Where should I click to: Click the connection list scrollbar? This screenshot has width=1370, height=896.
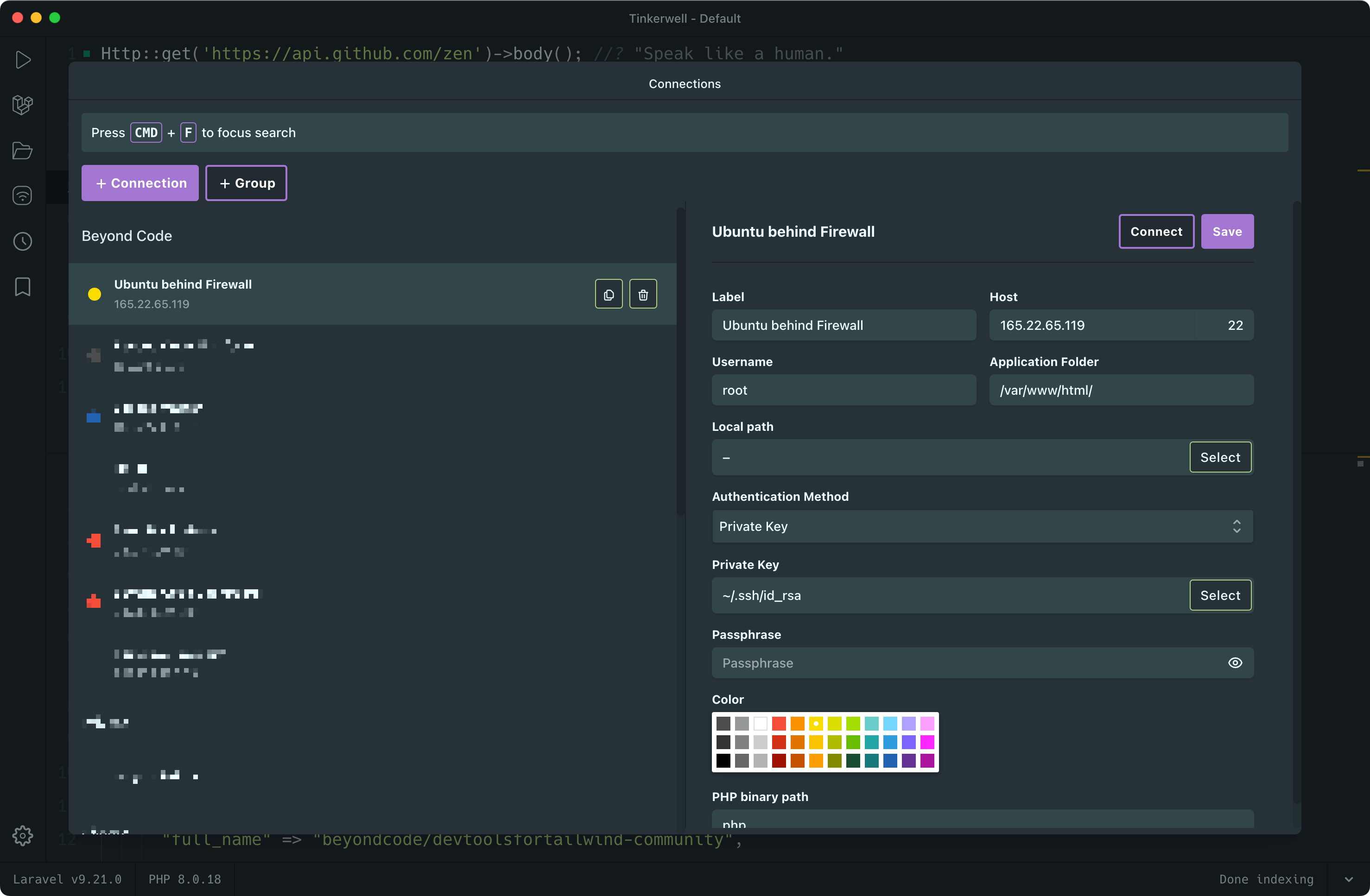point(680,361)
